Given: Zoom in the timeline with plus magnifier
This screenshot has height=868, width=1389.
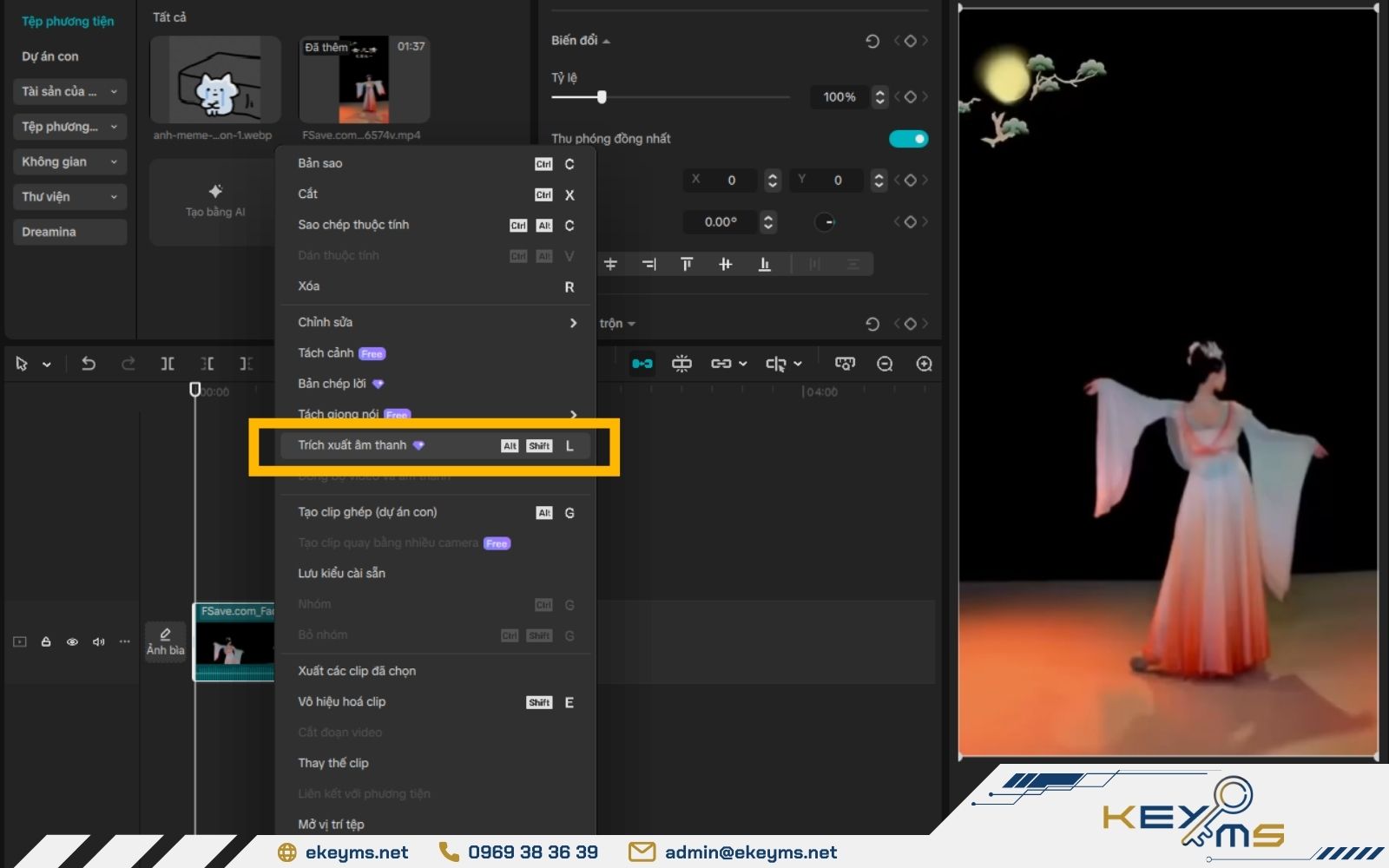Looking at the screenshot, I should pyautogui.click(x=925, y=364).
